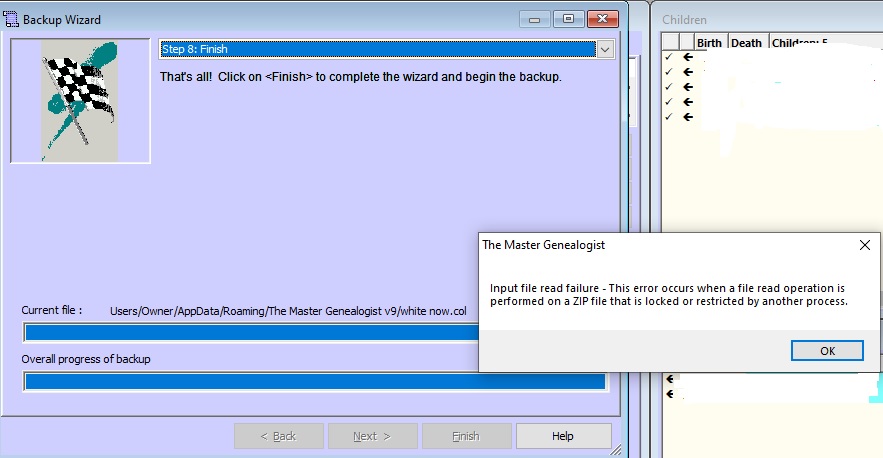Click fourth child's checkmark in Children list
883x458 pixels.
668,102
